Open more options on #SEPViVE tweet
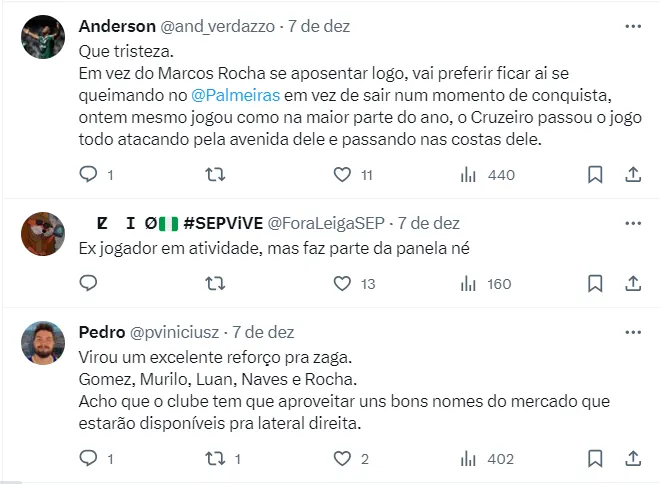Viewport: 660px width, 484px height. [x=632, y=224]
